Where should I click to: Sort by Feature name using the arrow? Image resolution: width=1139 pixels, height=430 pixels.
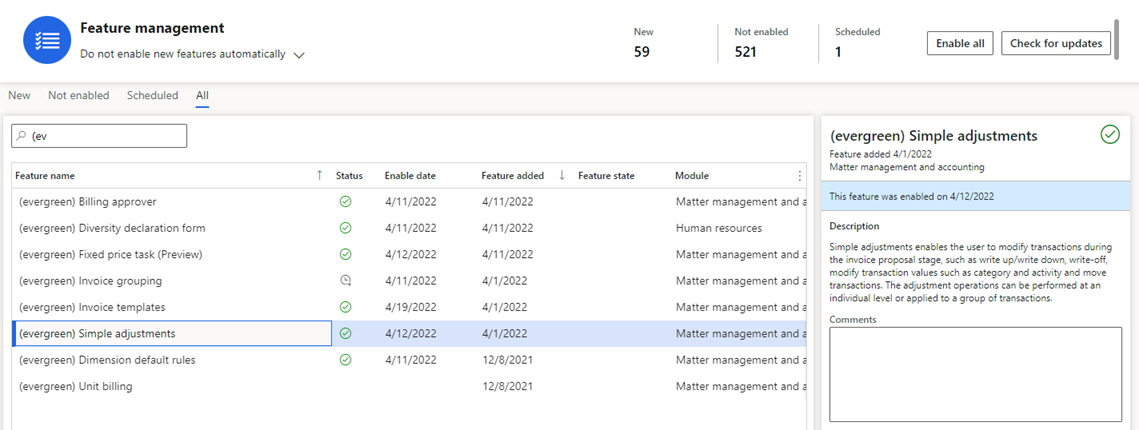[x=320, y=175]
